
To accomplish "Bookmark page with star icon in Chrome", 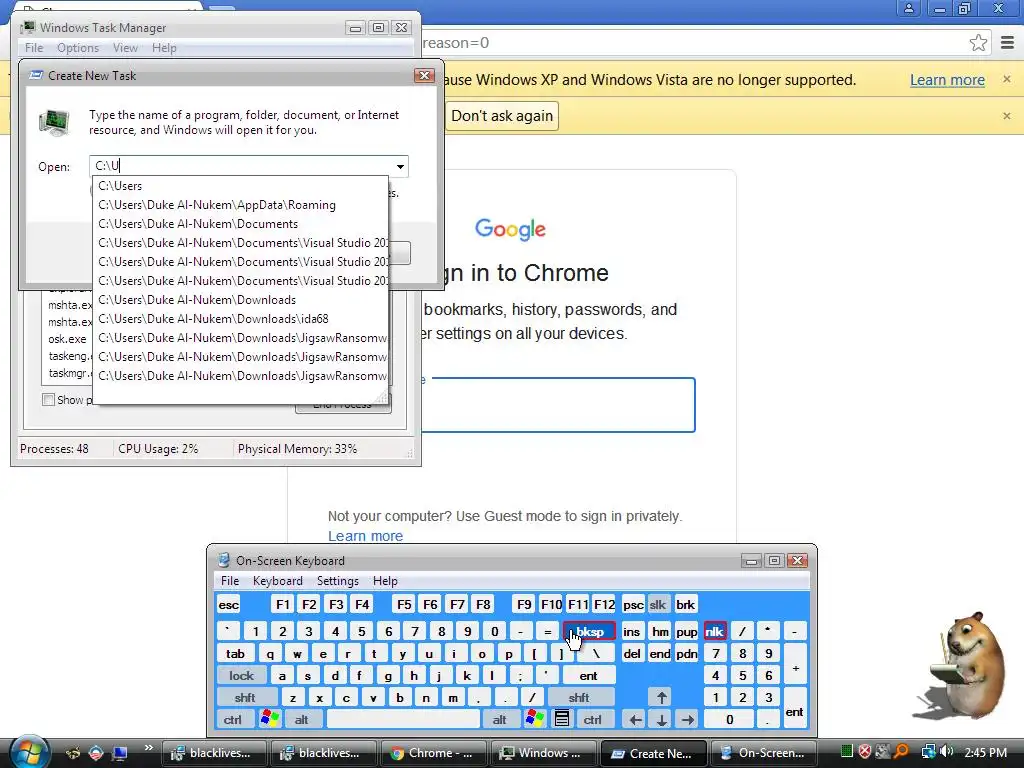I will (978, 43).
